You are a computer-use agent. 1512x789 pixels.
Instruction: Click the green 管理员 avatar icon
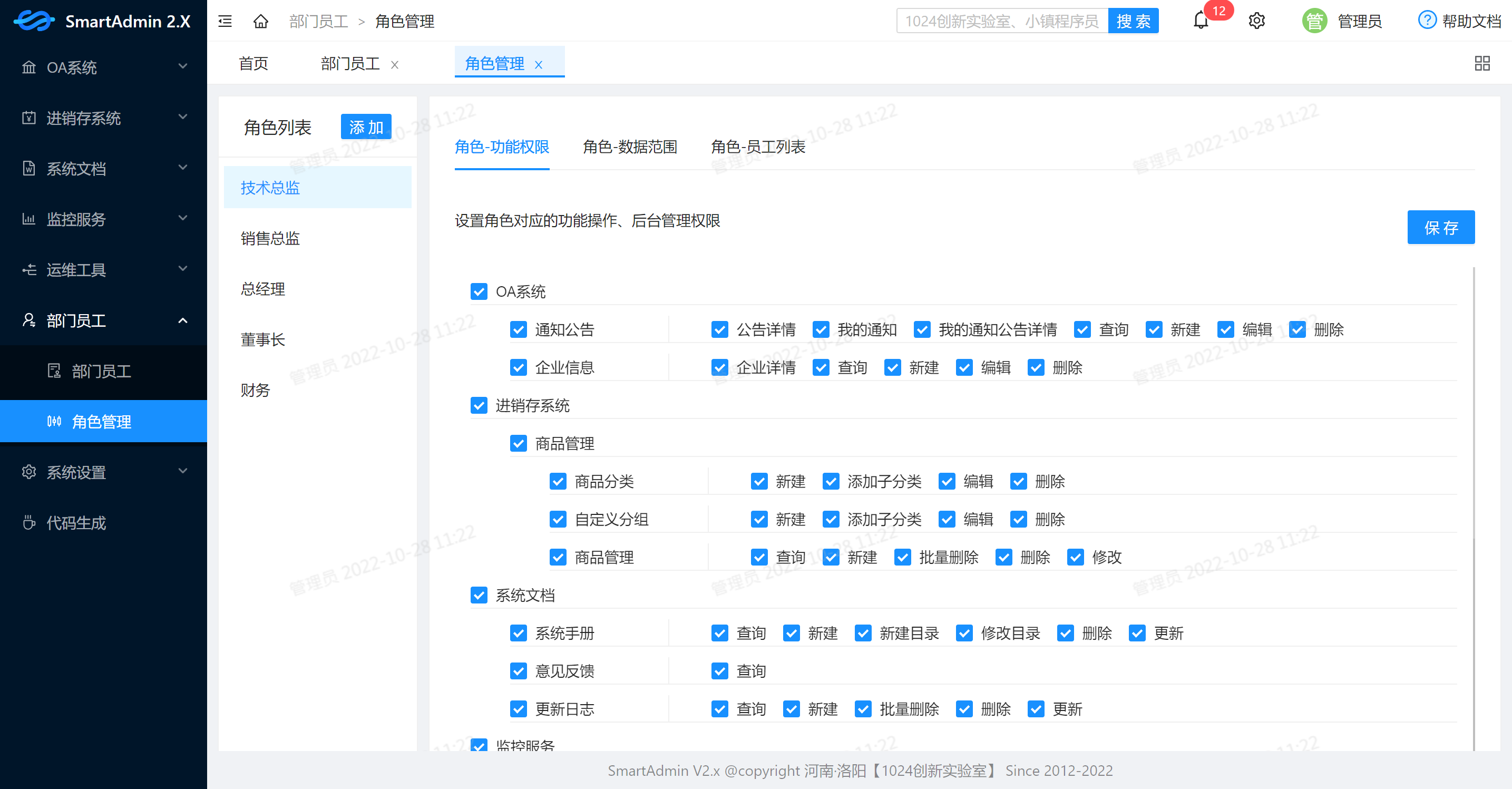pos(1314,22)
